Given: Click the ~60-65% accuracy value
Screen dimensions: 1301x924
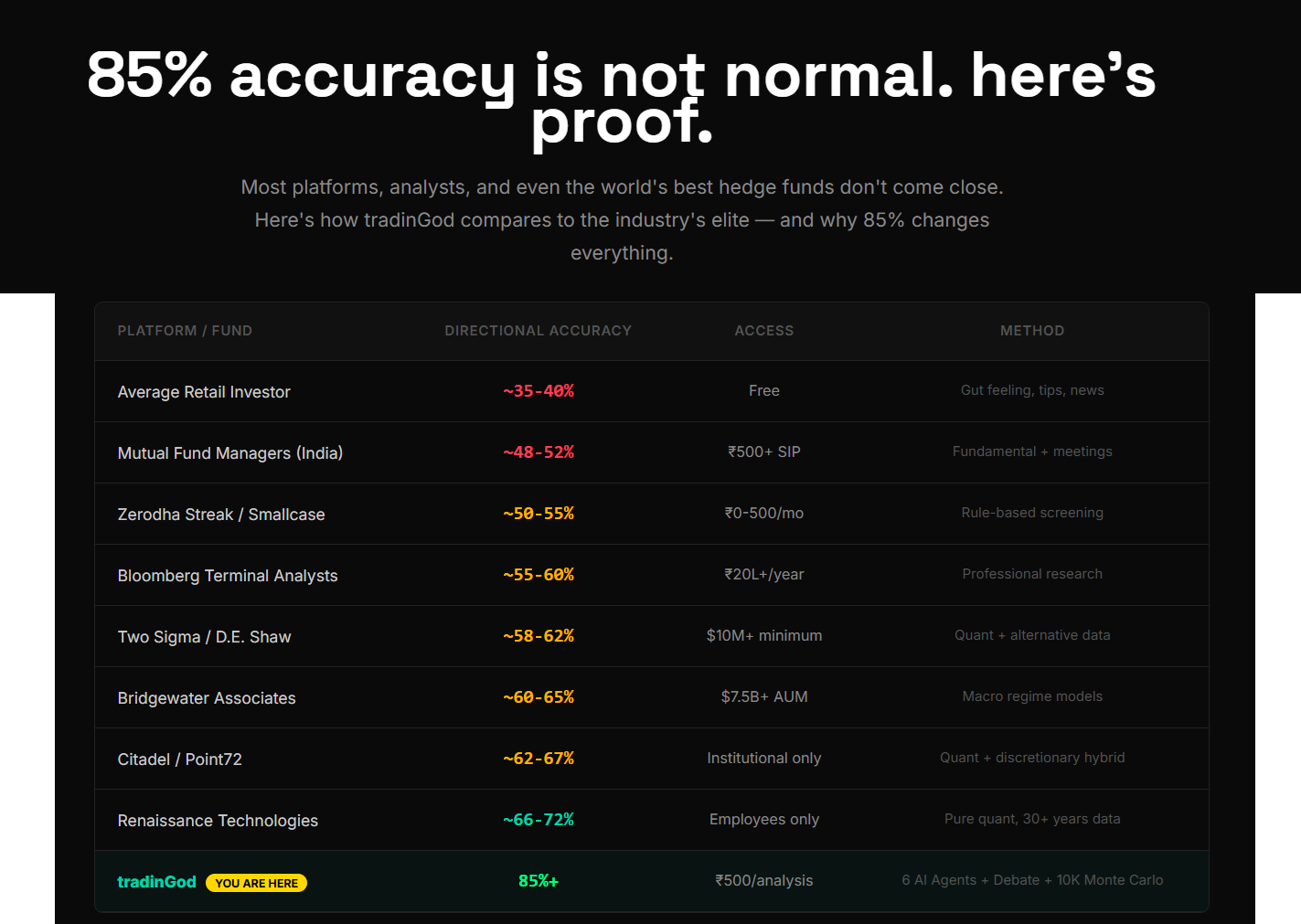Looking at the screenshot, I should click(538, 697).
